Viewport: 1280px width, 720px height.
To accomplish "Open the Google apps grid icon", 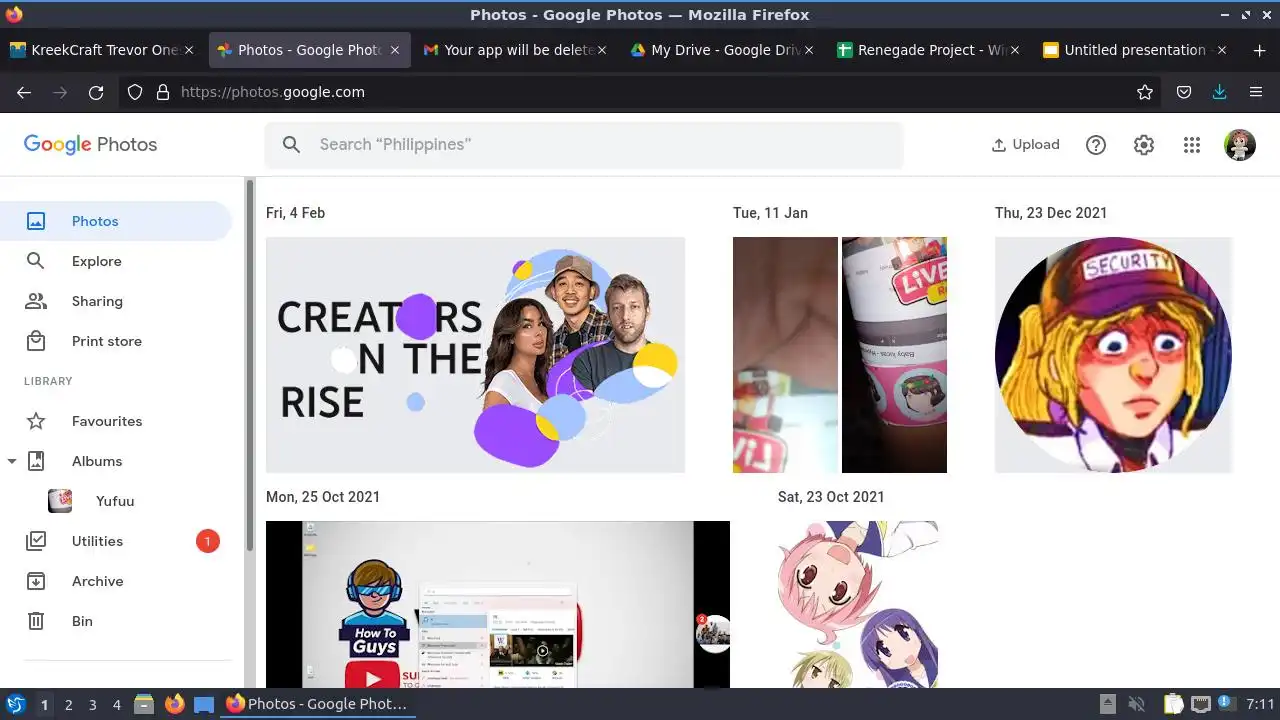I will (1191, 145).
